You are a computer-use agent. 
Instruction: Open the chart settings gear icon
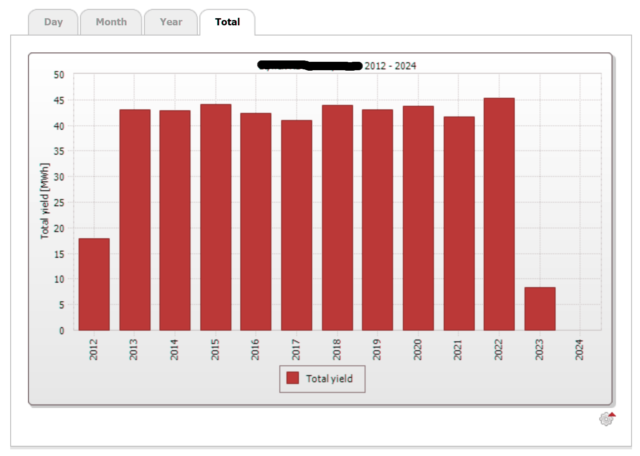tap(606, 419)
